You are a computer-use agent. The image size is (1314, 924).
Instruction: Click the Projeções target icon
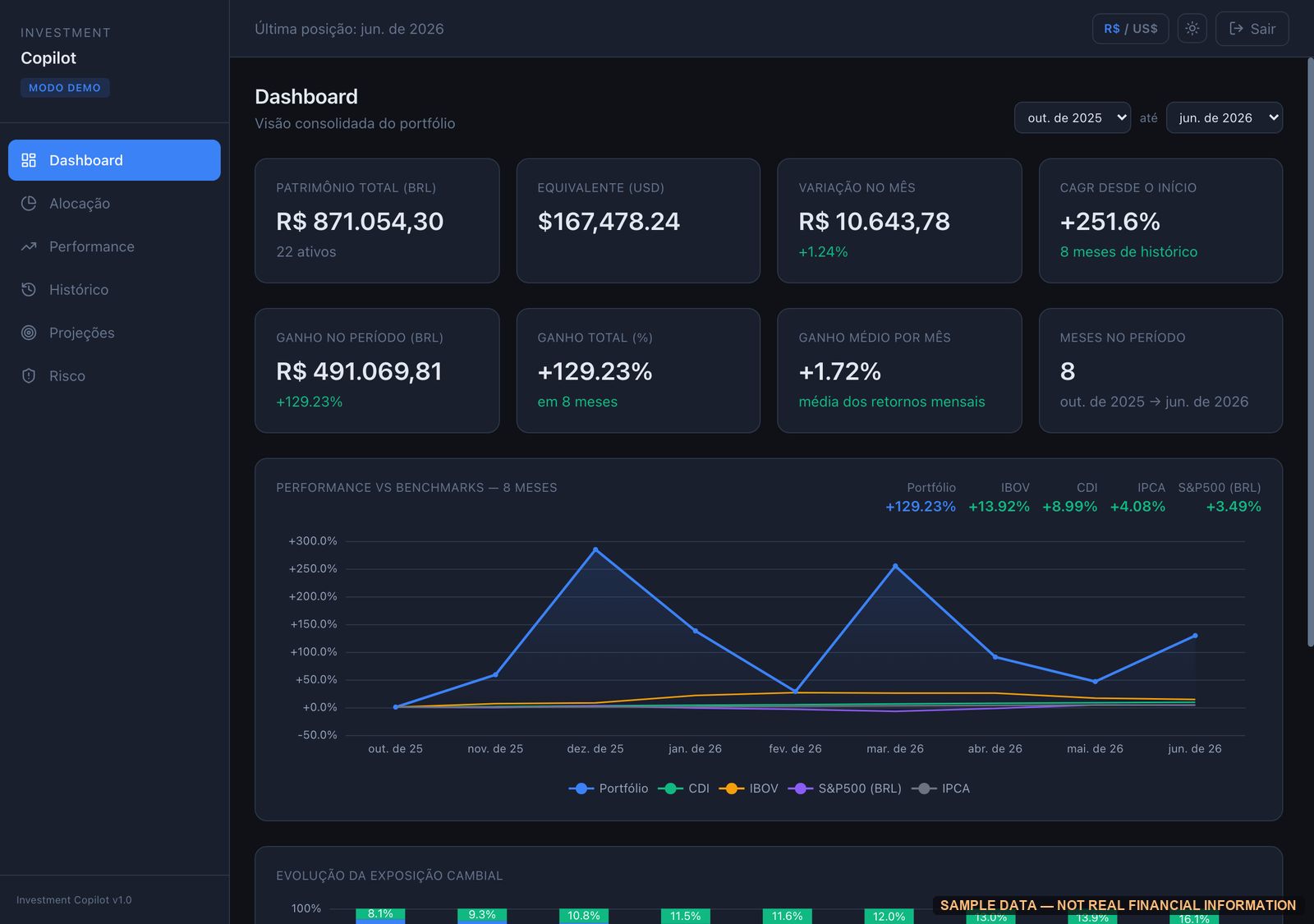pos(29,333)
